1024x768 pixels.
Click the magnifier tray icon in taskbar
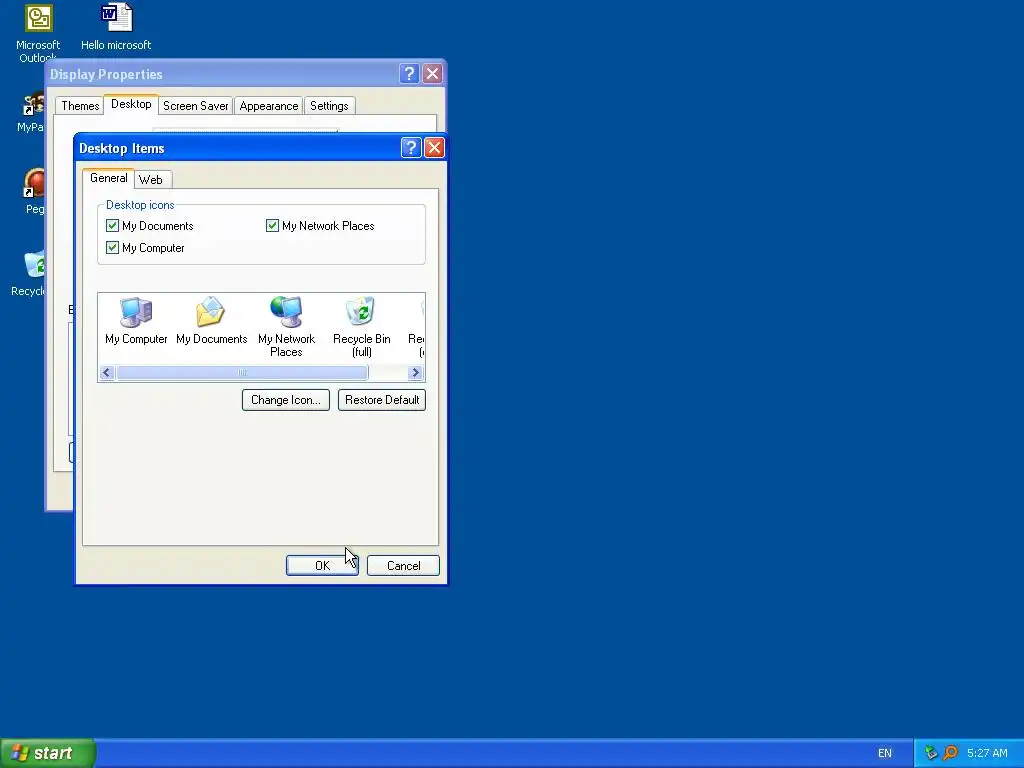pyautogui.click(x=950, y=753)
